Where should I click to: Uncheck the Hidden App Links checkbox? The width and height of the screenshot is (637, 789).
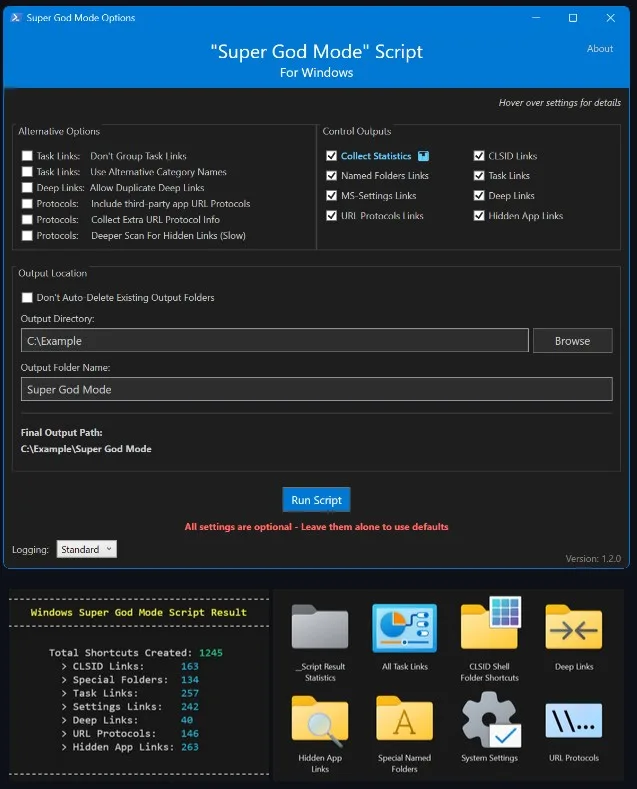point(479,216)
